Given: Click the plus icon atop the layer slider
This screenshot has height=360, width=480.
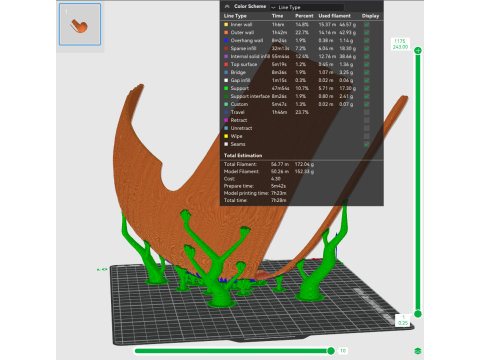Looking at the screenshot, I should click(x=418, y=51).
